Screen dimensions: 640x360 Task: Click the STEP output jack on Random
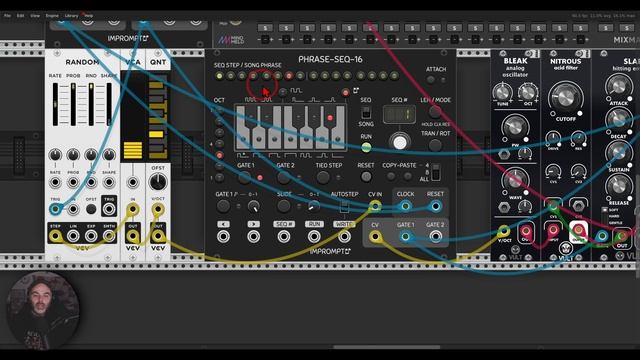click(x=55, y=236)
